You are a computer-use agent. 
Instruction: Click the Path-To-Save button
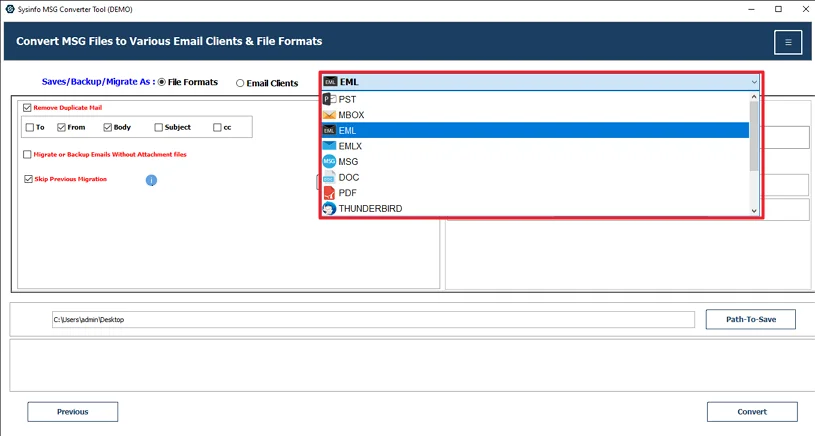751,320
